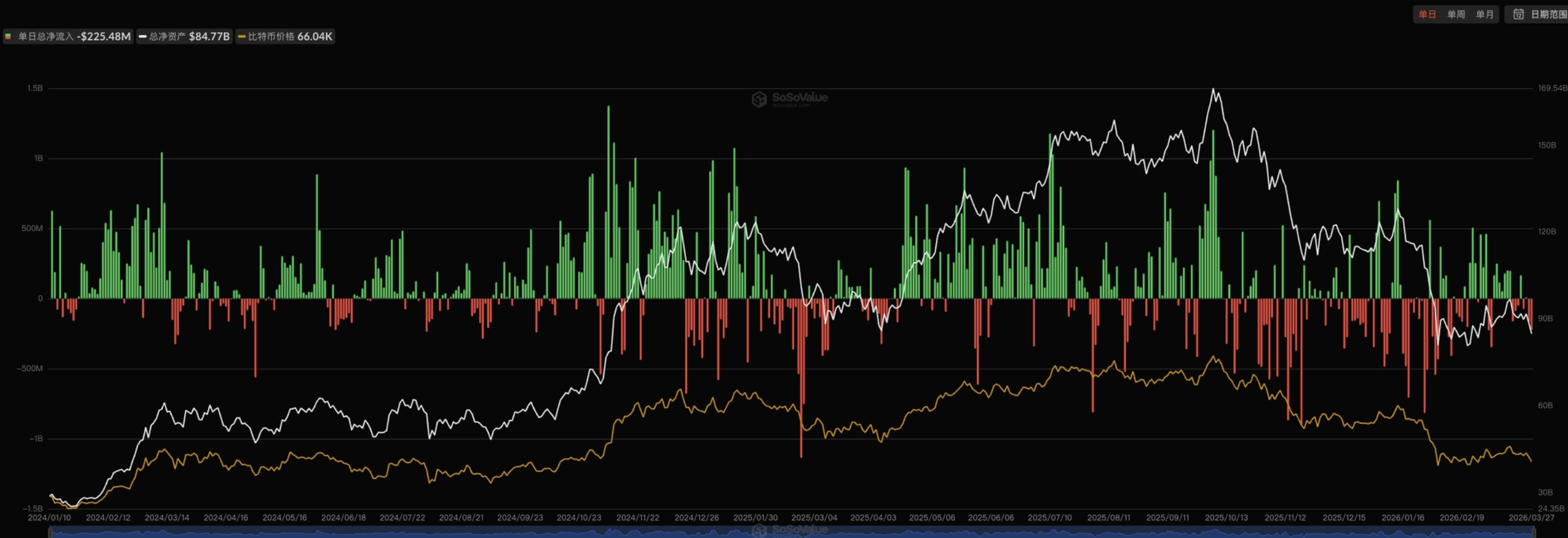This screenshot has height=538, width=1568.
Task: Switch to the 单周 weekly view
Action: pos(1455,14)
